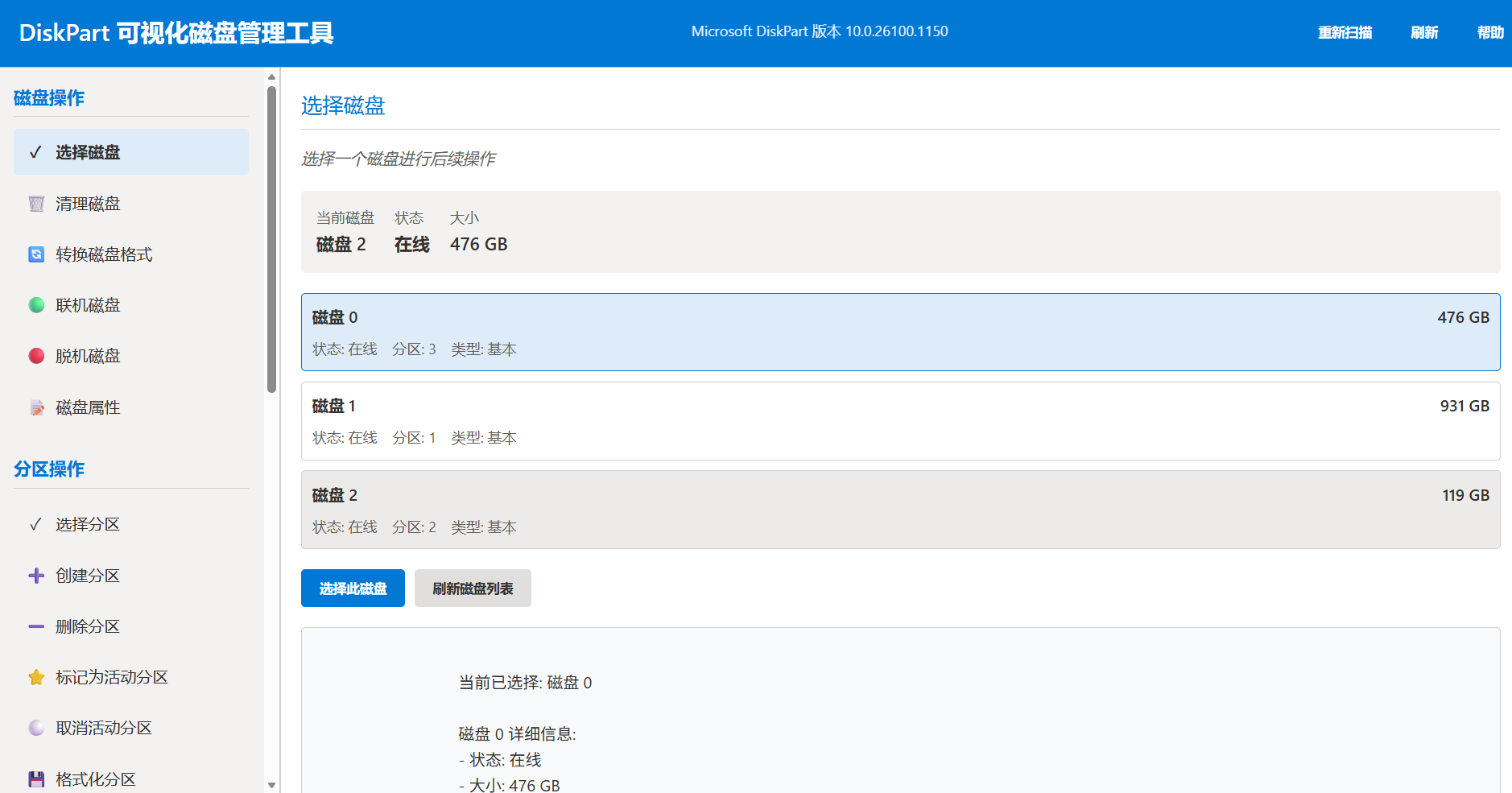Click the plus icon for 创建分区

(36, 576)
